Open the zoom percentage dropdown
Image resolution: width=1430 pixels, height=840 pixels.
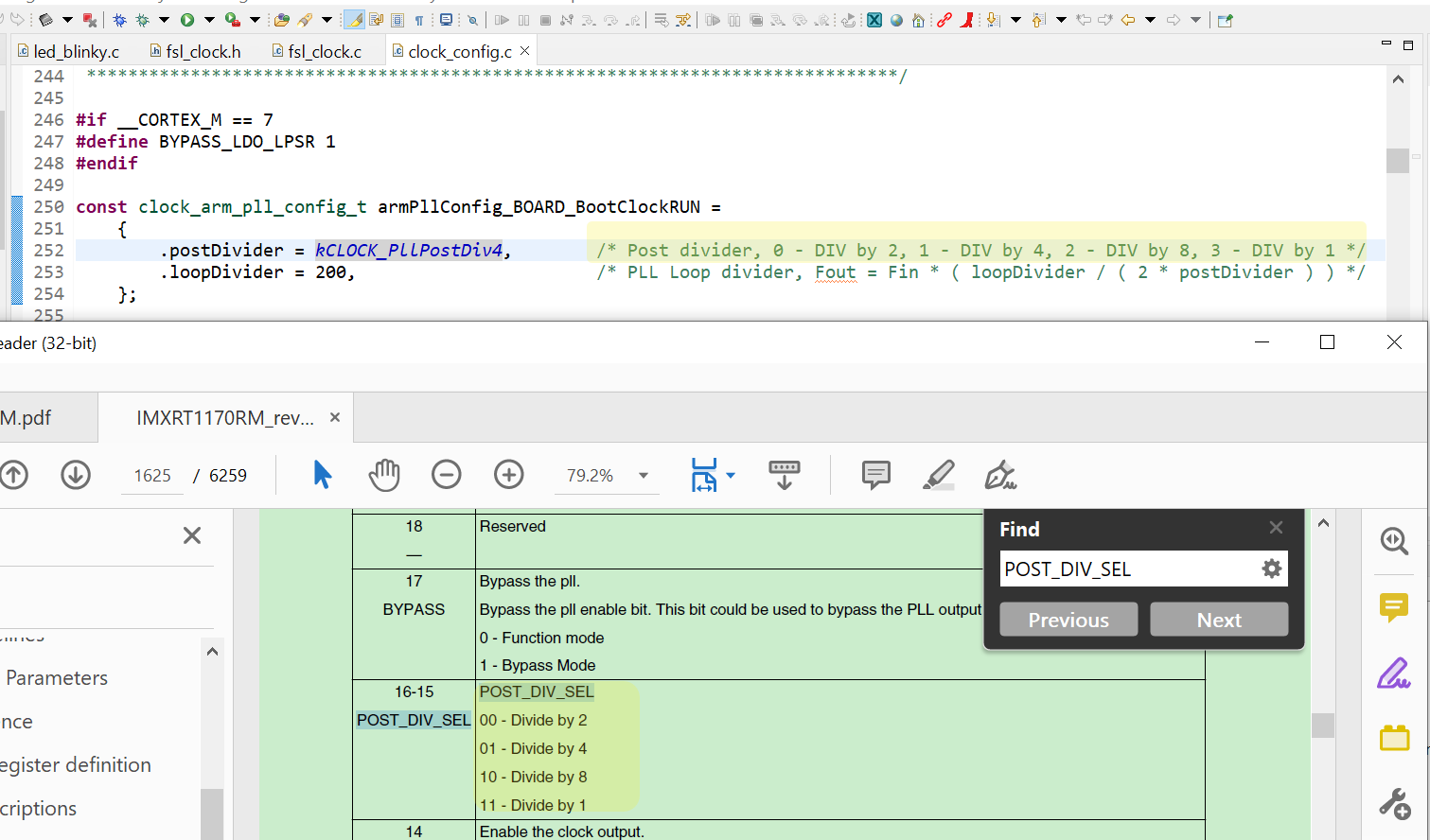point(642,475)
